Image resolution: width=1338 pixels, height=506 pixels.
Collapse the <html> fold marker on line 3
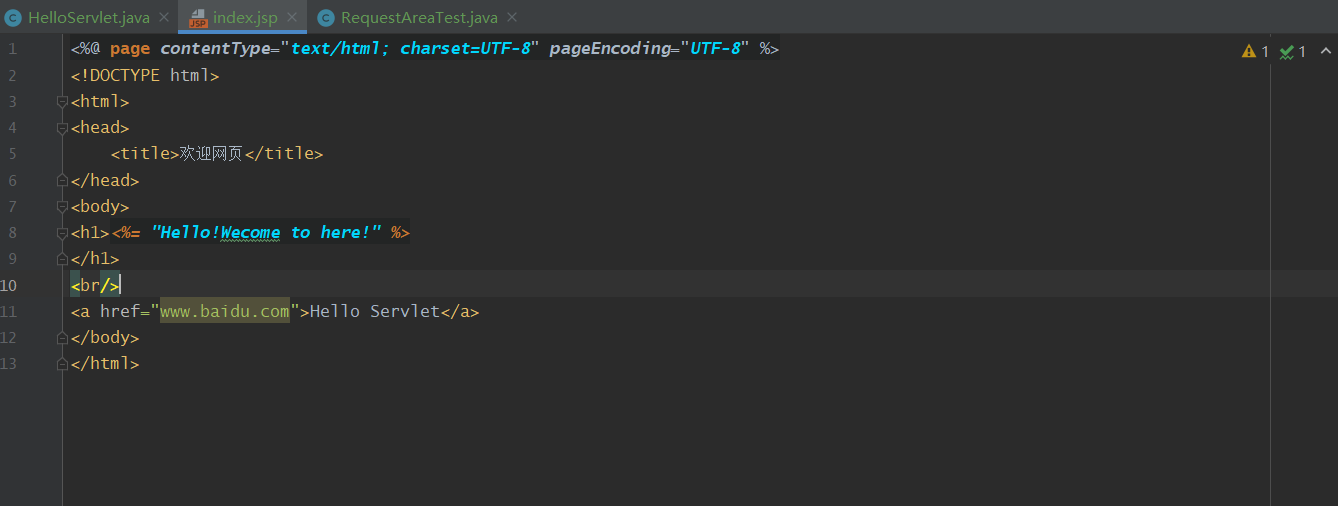point(62,102)
